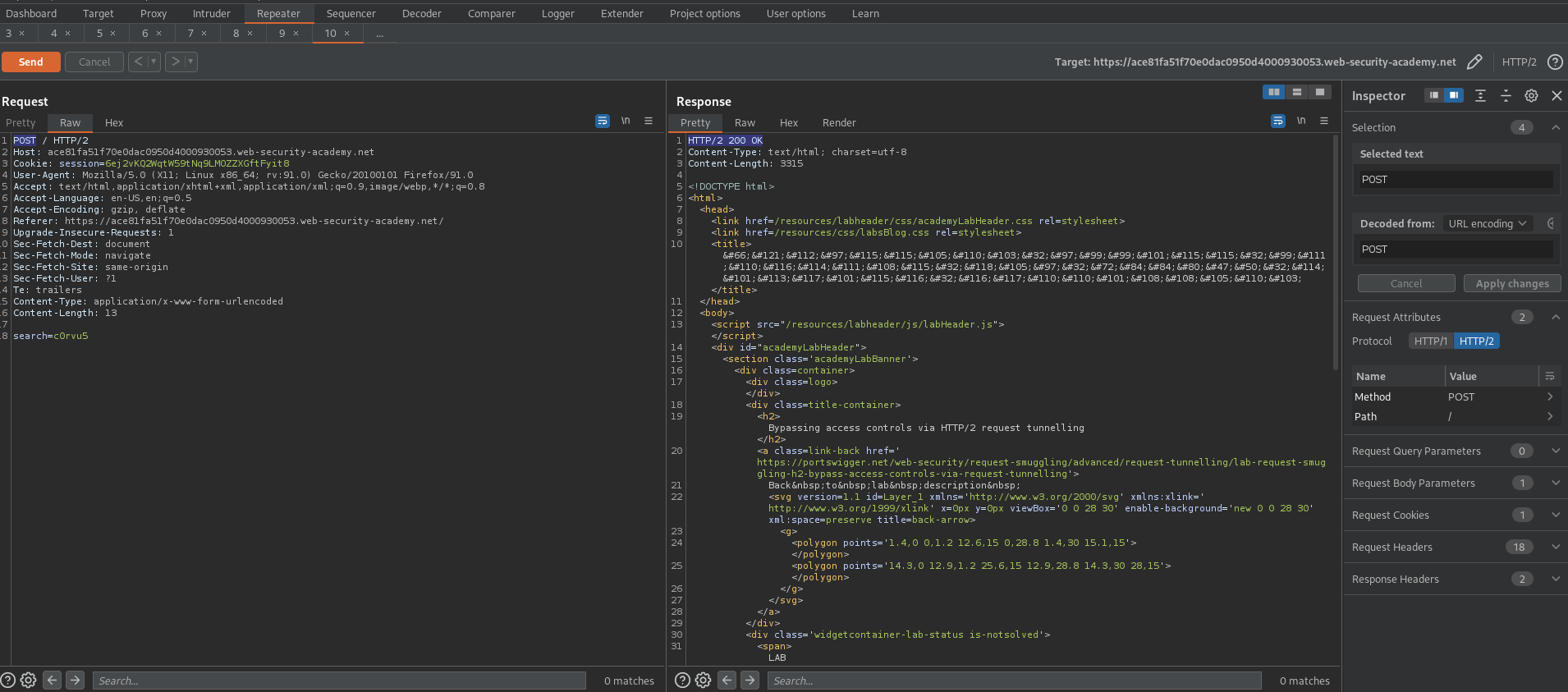Expand all Inspector sections icon
Viewport: 1568px width, 692px height.
coord(1480,96)
